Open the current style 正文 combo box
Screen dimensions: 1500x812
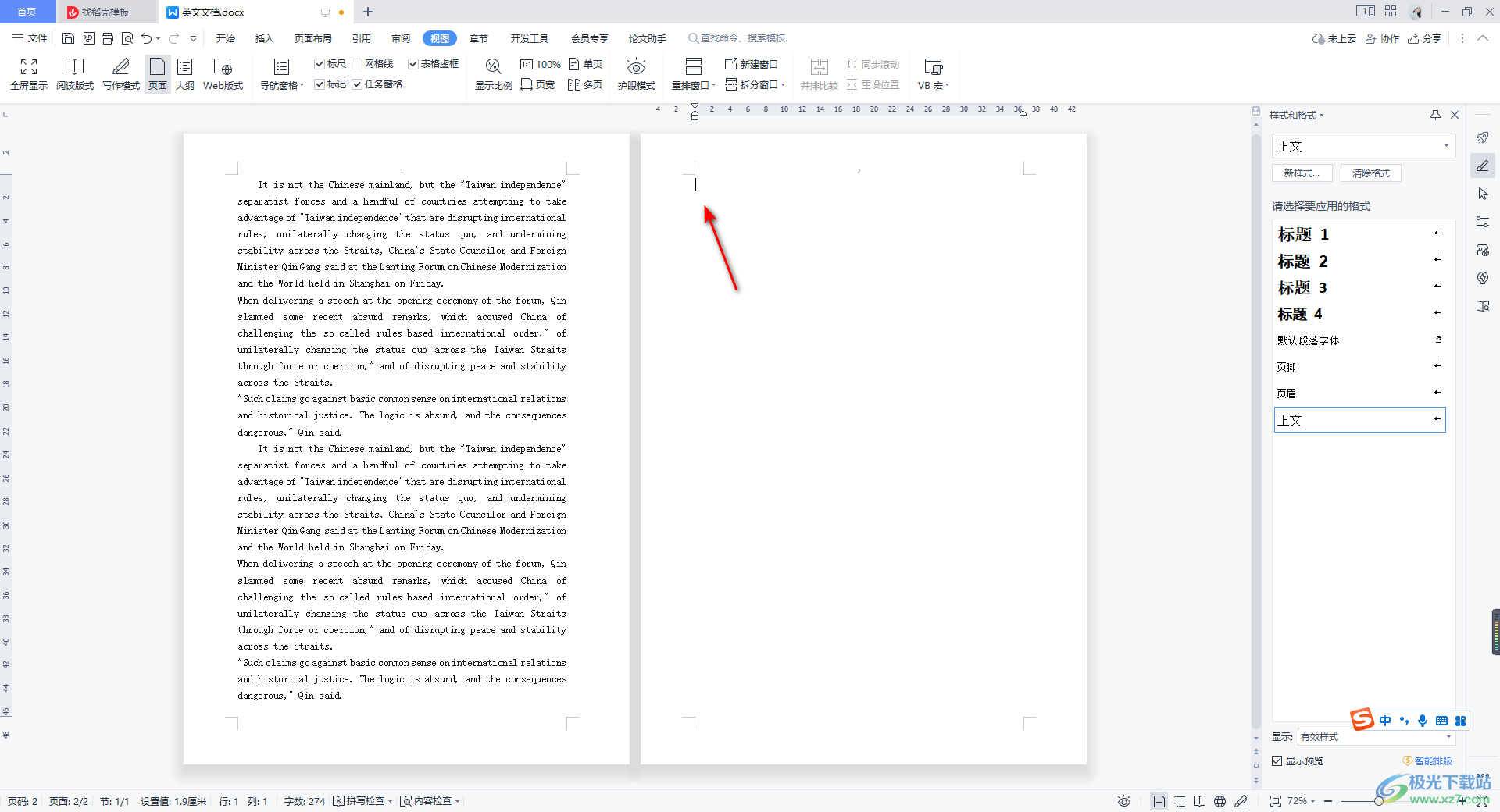[x=1363, y=146]
